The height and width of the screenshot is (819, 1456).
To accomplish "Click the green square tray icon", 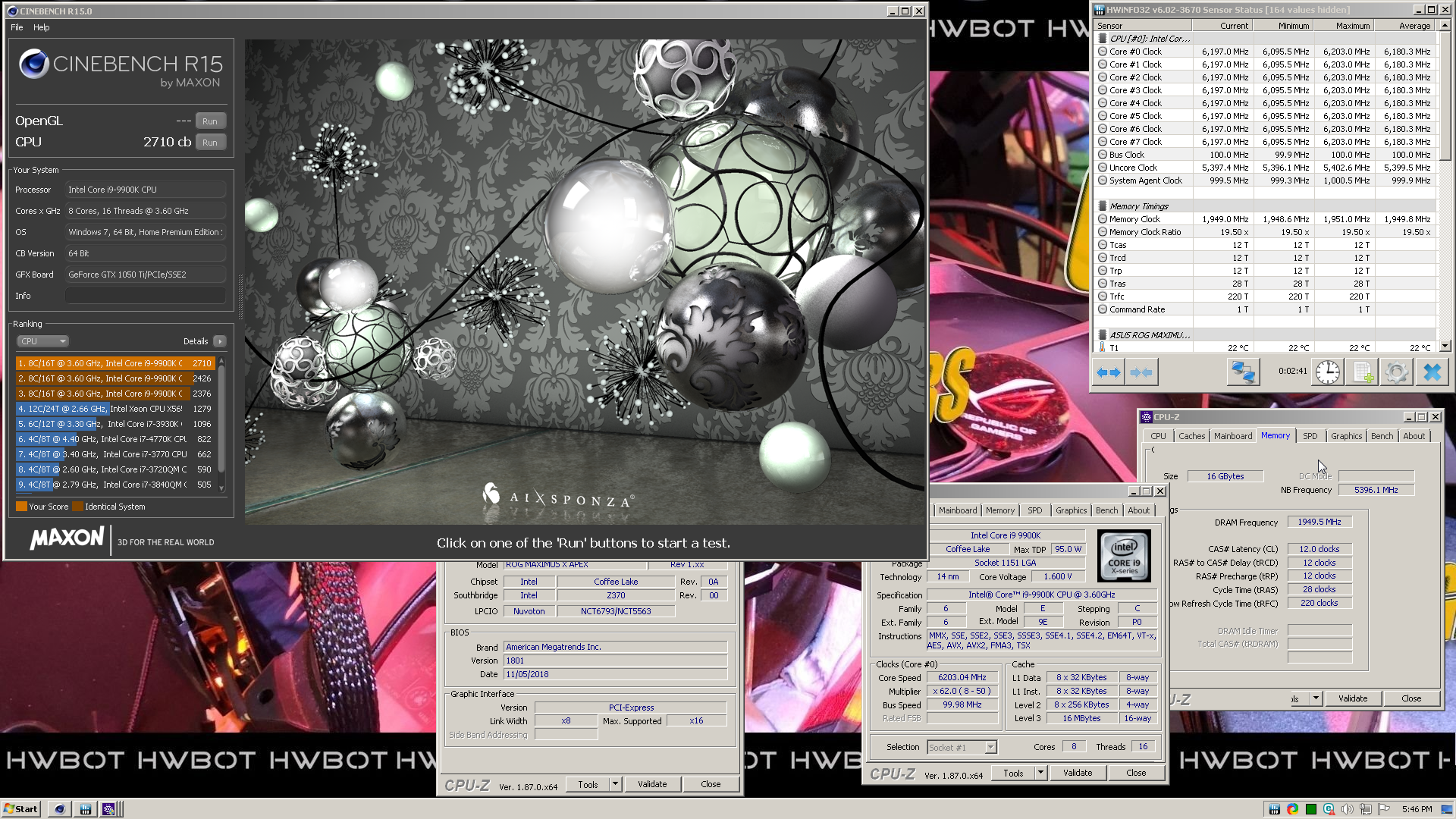I will 1310,809.
